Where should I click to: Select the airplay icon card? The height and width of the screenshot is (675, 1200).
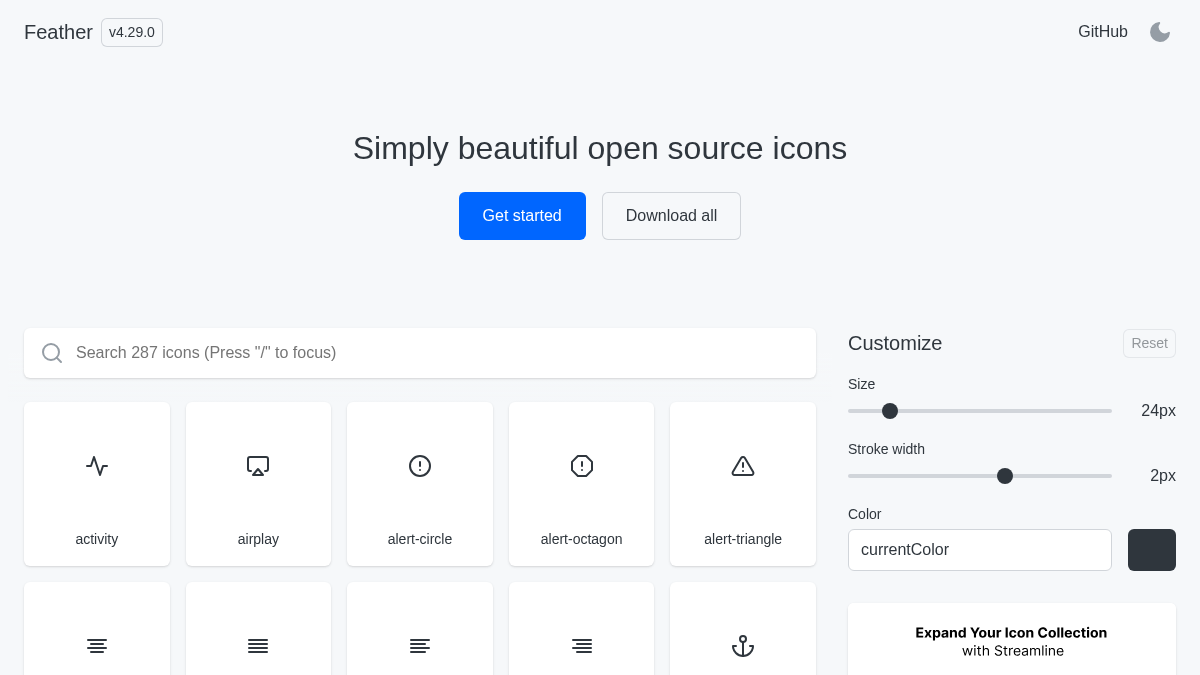pyautogui.click(x=258, y=484)
